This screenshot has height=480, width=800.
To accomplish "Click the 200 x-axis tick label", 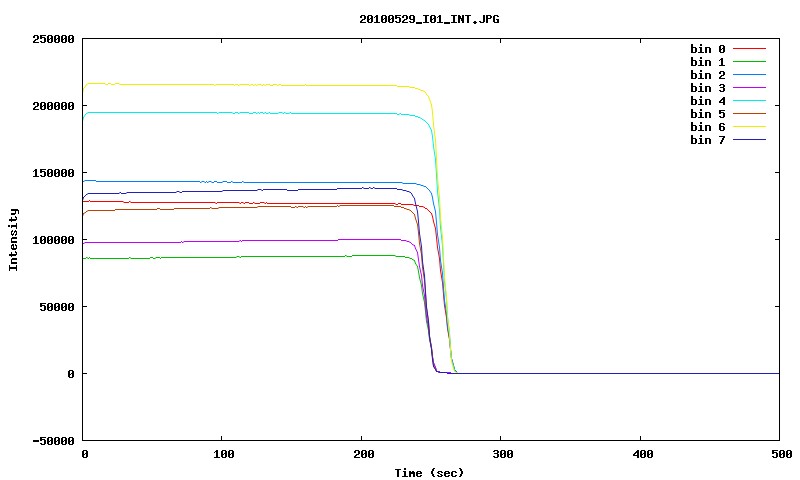I will [363, 454].
